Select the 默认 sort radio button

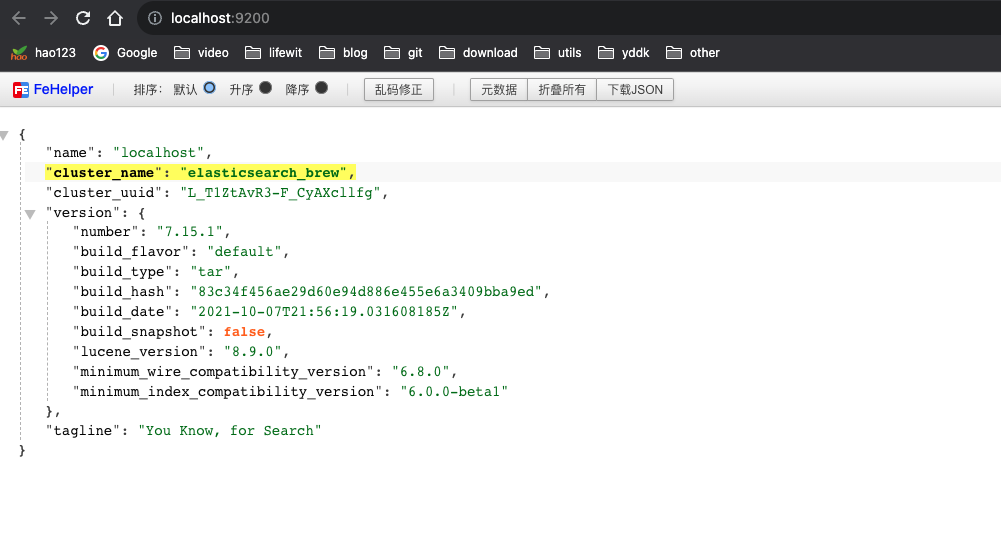click(209, 88)
